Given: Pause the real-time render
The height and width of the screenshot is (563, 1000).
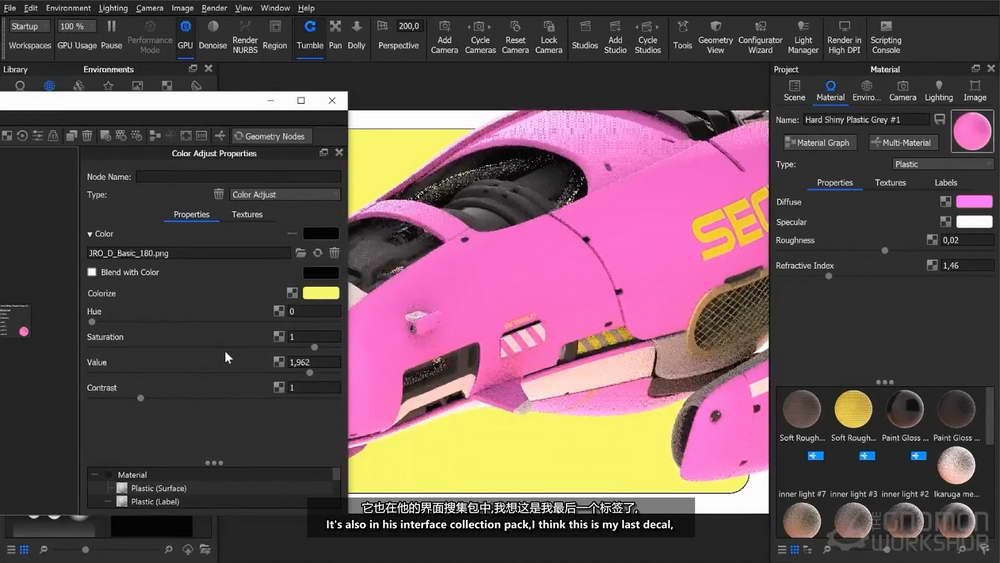Looking at the screenshot, I should point(111,35).
